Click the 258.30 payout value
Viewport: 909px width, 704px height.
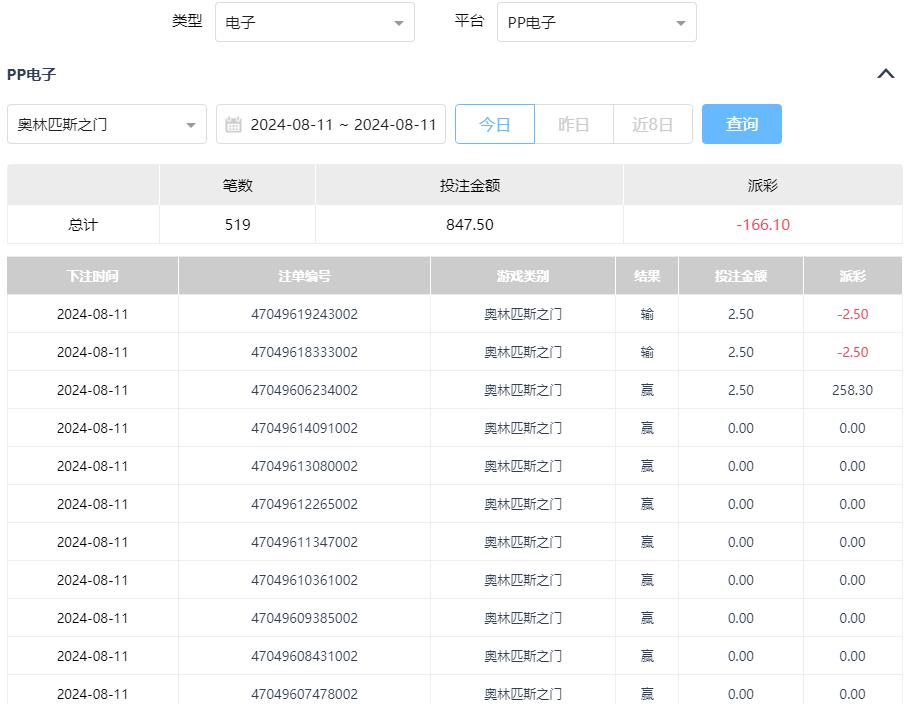[x=852, y=390]
